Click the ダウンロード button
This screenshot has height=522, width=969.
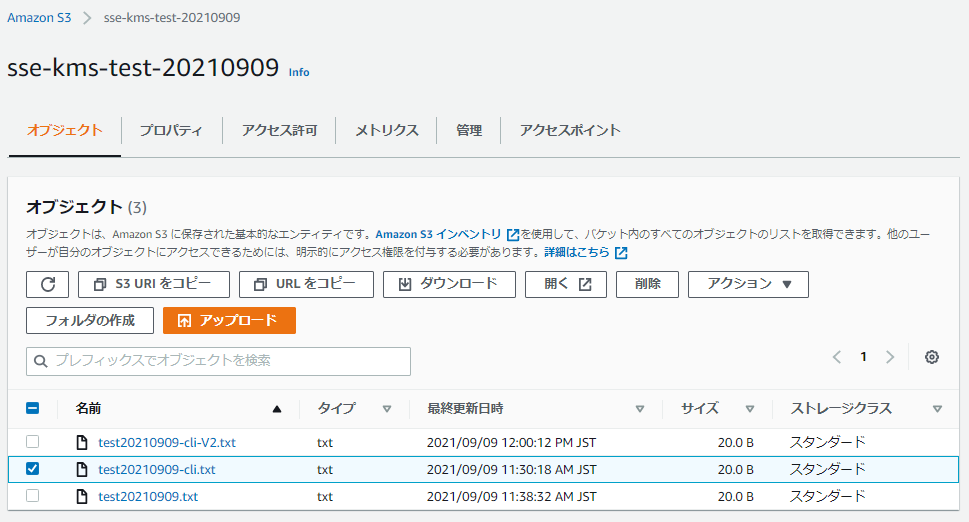pos(449,284)
